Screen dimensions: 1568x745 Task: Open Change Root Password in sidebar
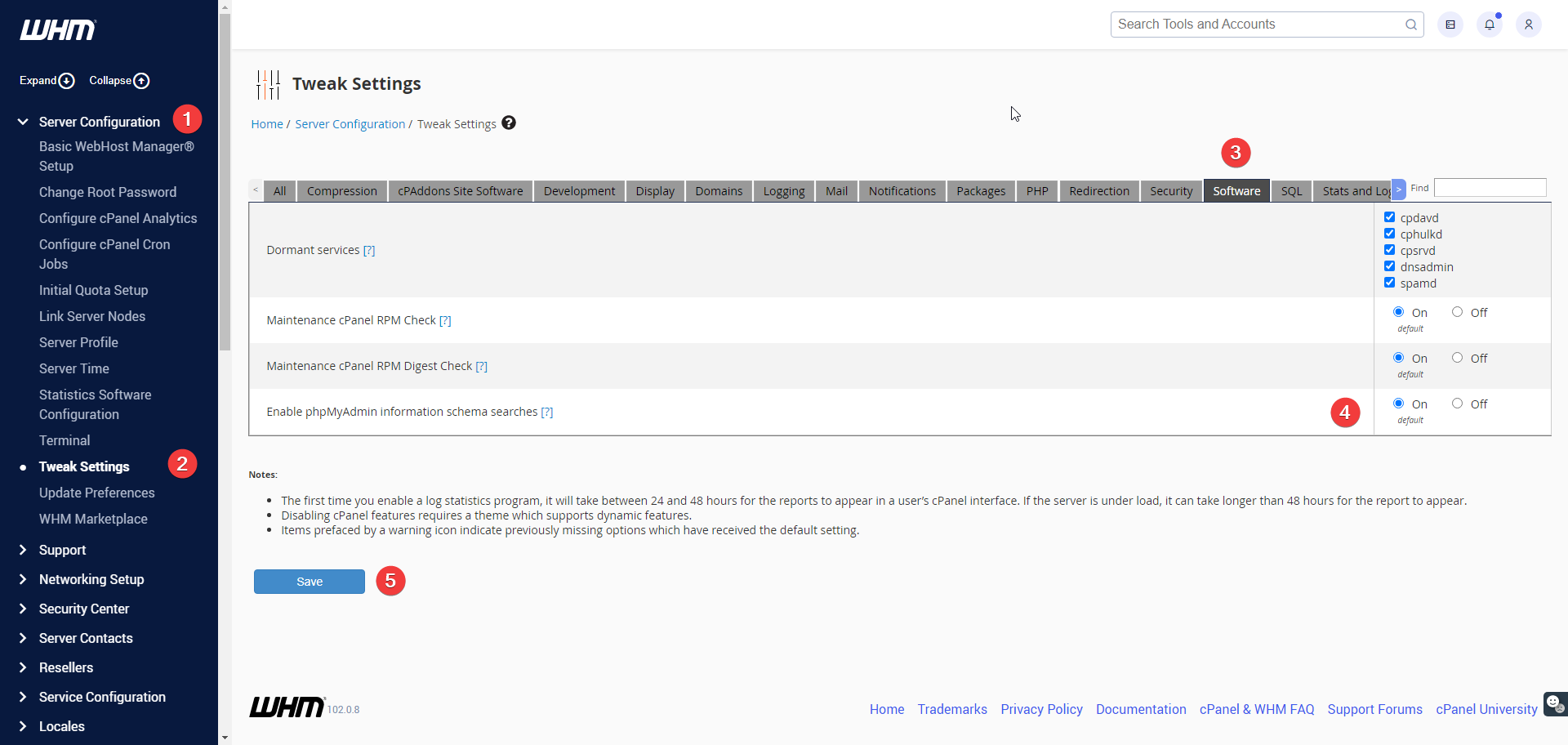click(108, 192)
